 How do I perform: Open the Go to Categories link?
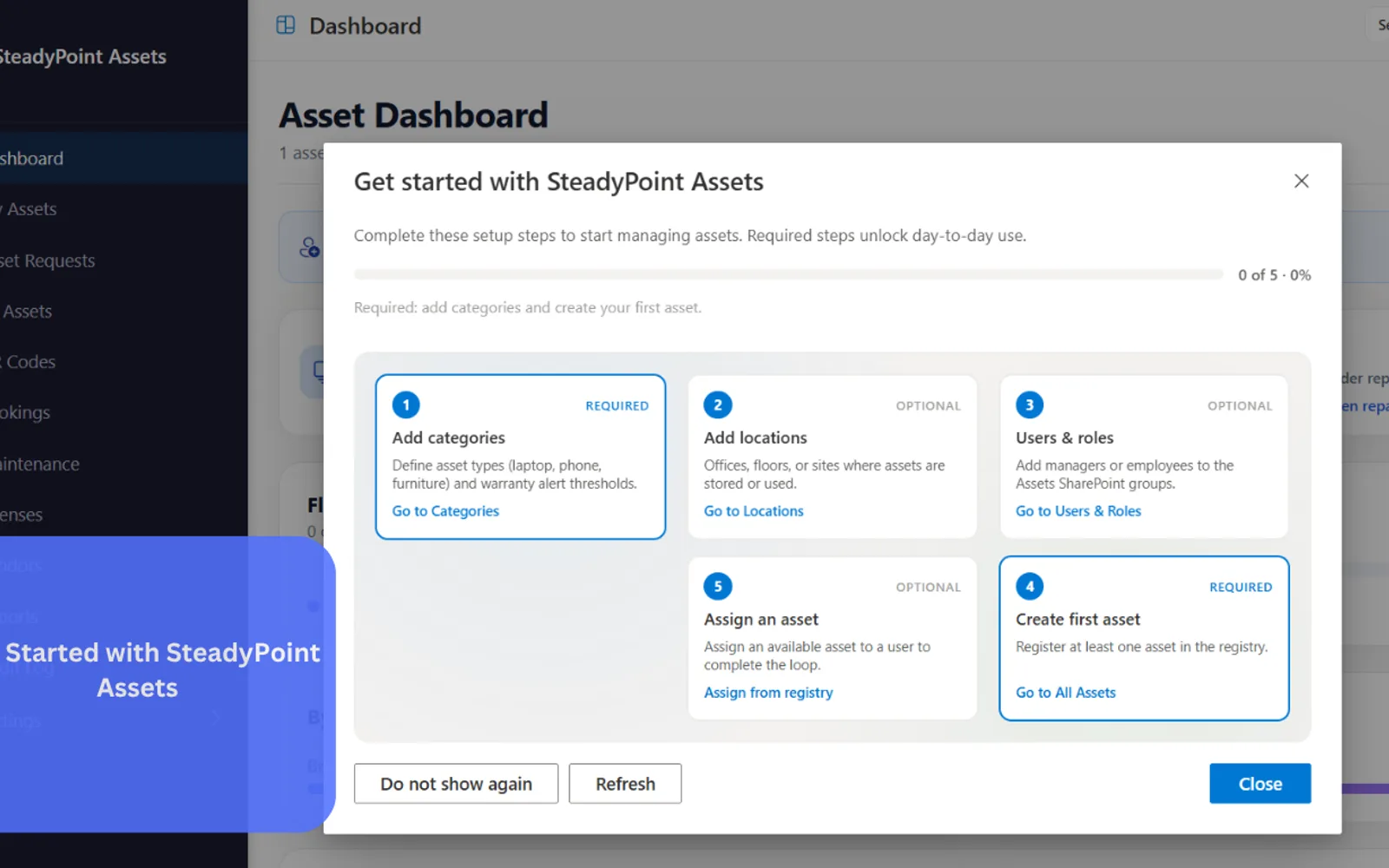445,511
